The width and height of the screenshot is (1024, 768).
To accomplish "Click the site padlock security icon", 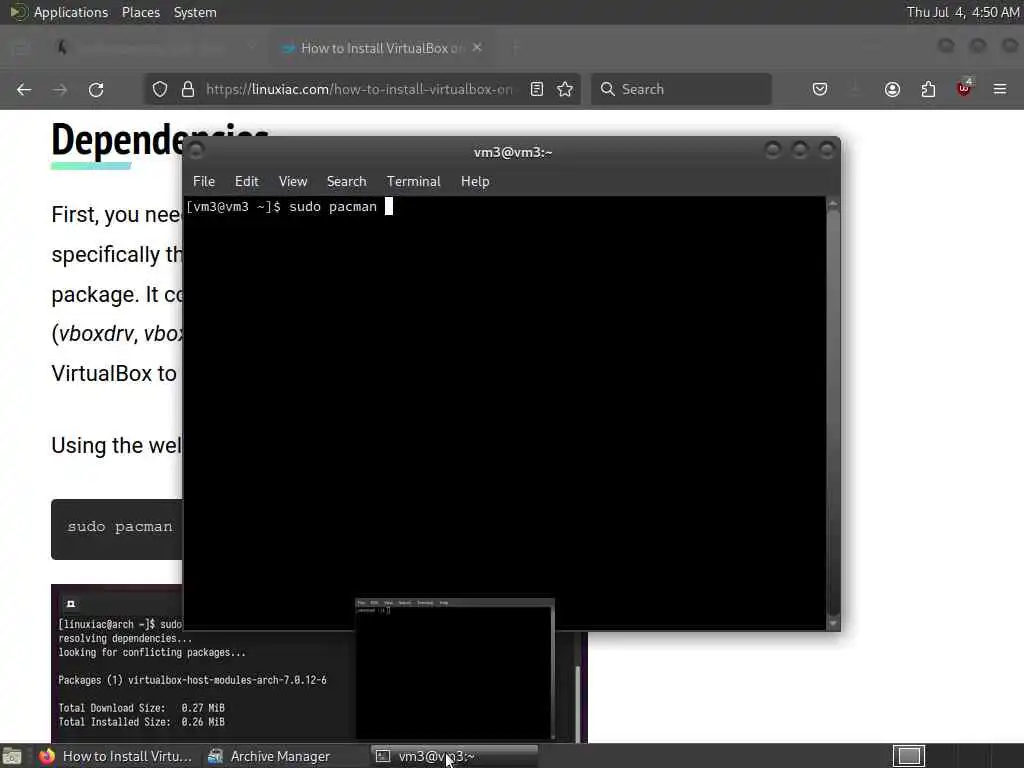I will [188, 89].
